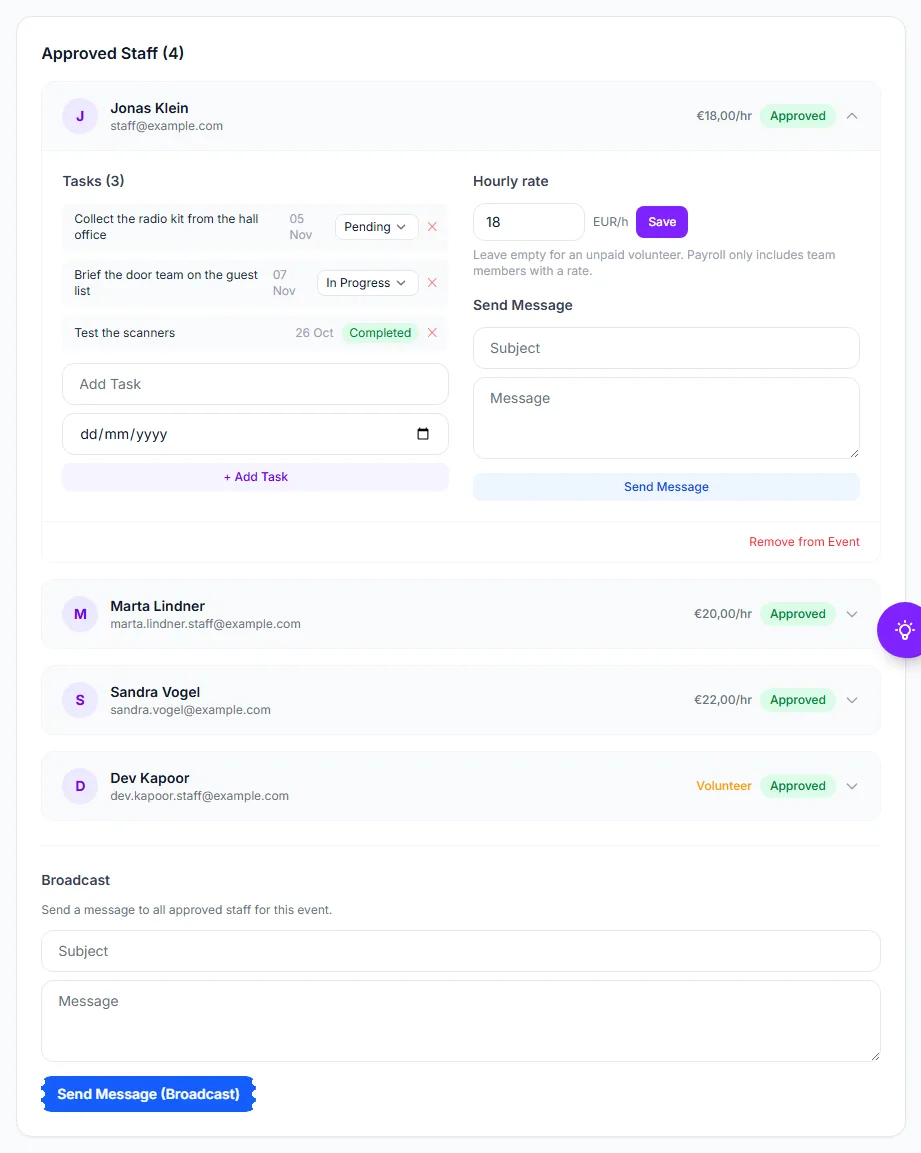
Task: Click Jonas Klein's Approved badge
Action: [797, 116]
